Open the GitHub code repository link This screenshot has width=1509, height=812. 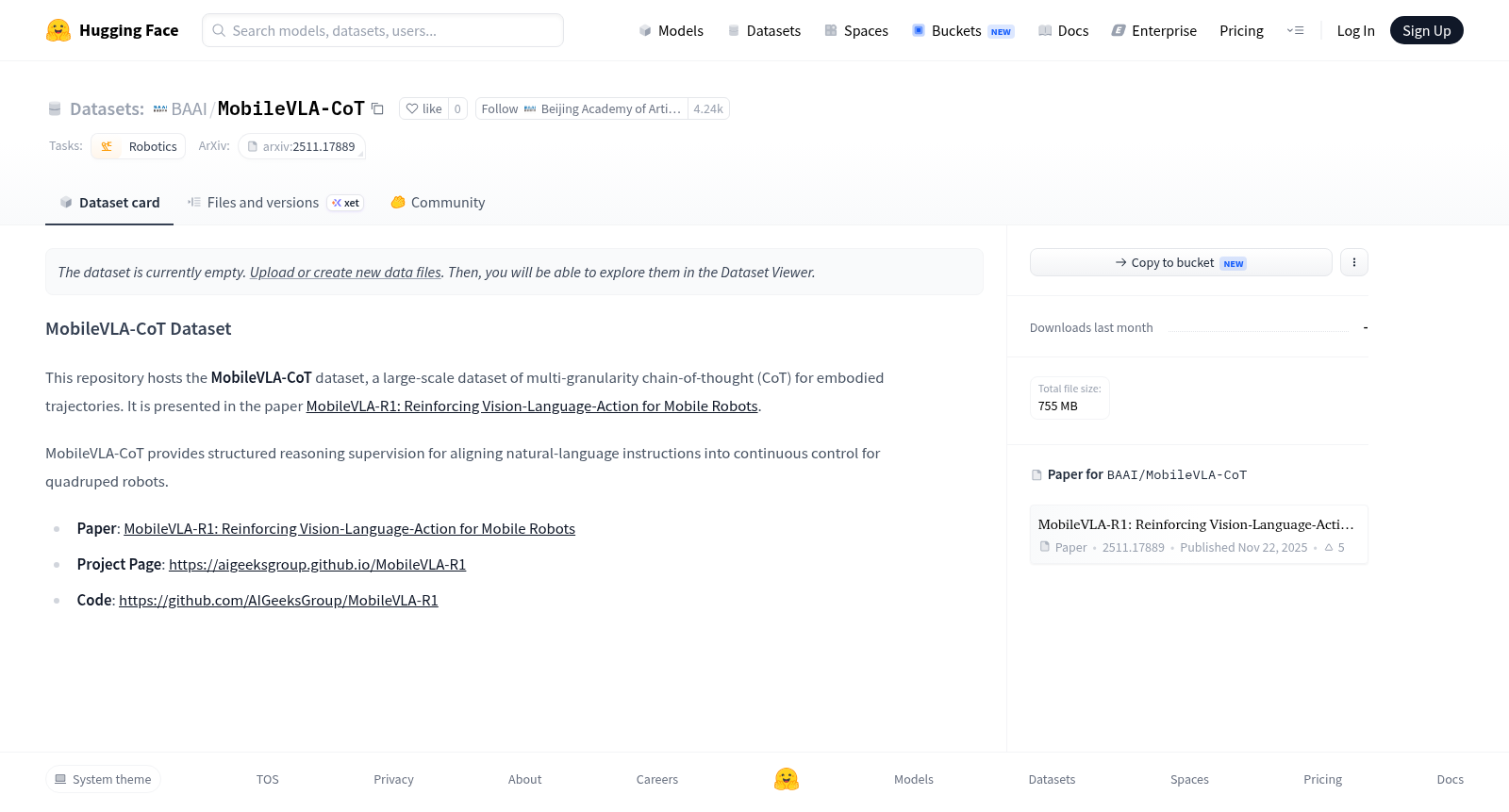(x=278, y=600)
